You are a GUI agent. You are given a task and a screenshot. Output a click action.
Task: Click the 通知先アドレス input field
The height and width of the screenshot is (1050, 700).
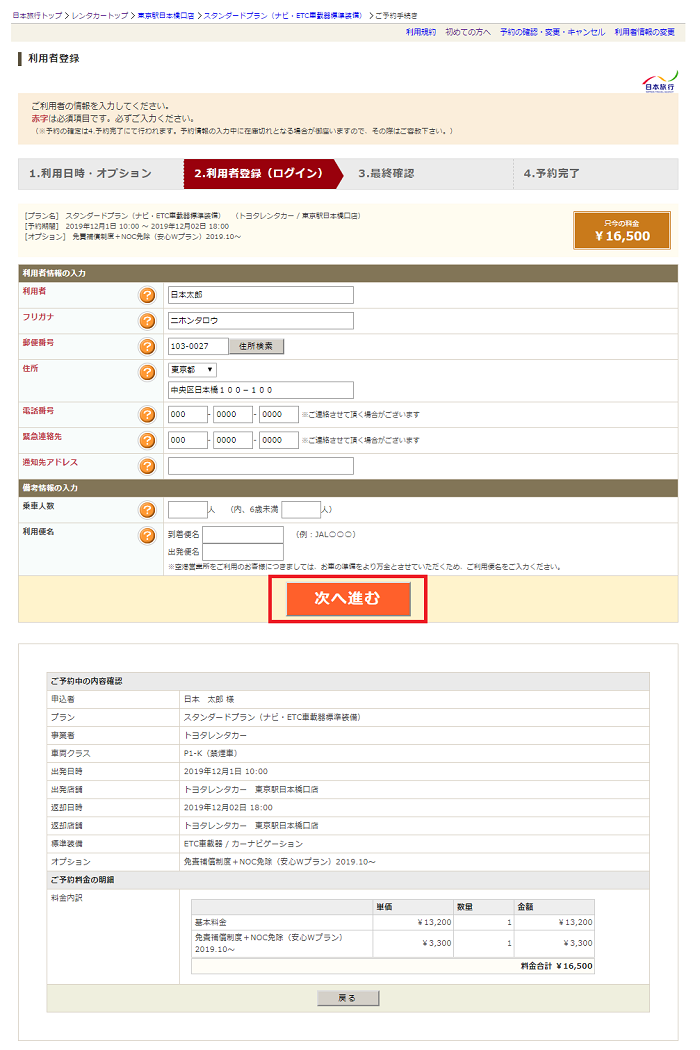coord(260,466)
